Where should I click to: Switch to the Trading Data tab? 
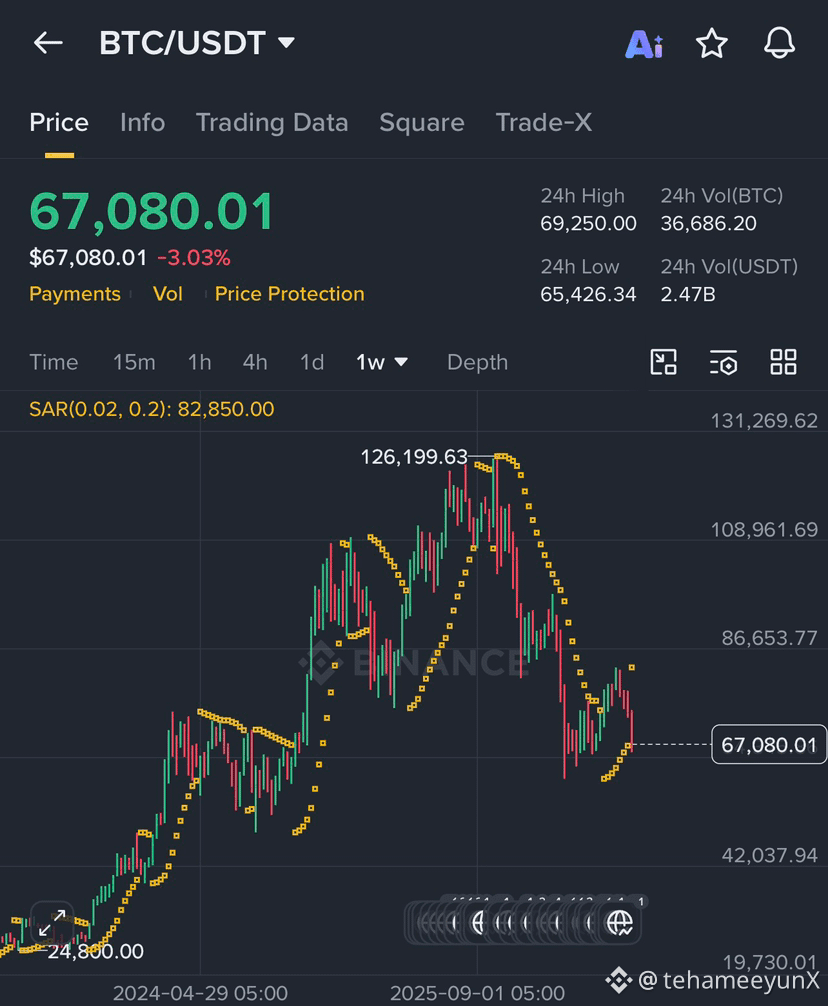click(272, 123)
